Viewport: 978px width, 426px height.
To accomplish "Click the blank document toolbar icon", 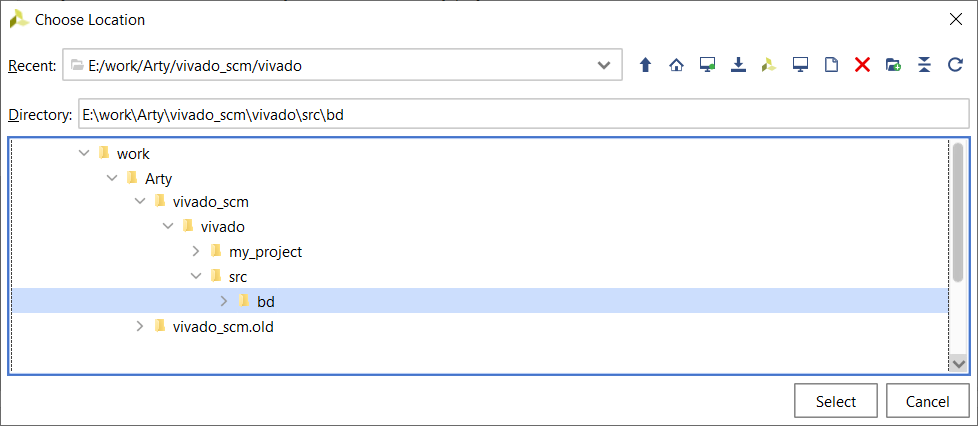I will tap(831, 65).
